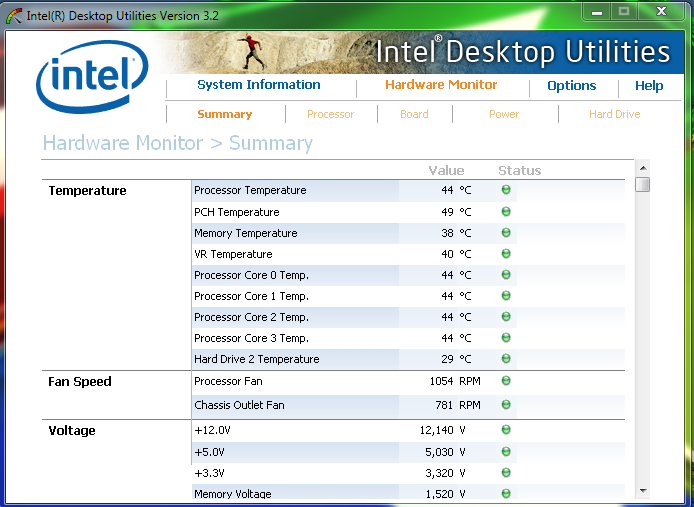Switch to the Board sub-tab
Image resolution: width=694 pixels, height=507 pixels.
414,114
